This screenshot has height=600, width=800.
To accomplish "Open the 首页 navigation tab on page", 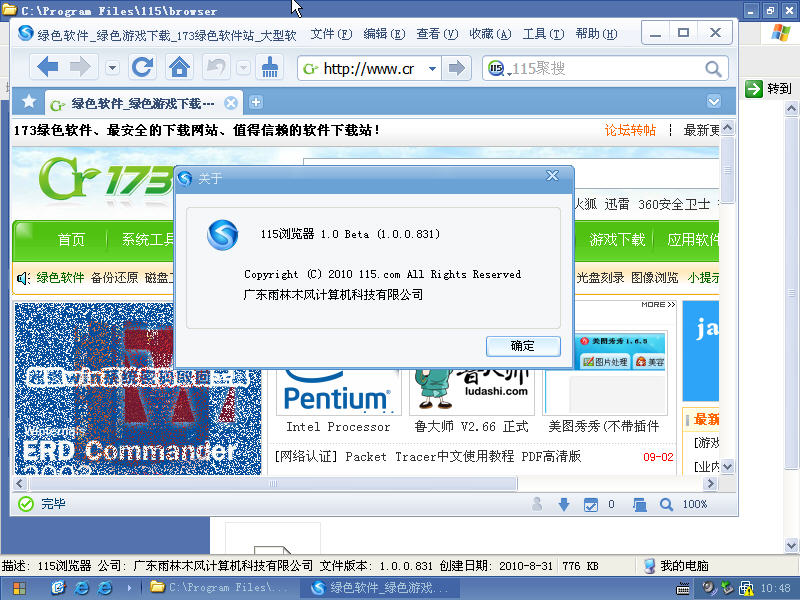I will (71, 239).
